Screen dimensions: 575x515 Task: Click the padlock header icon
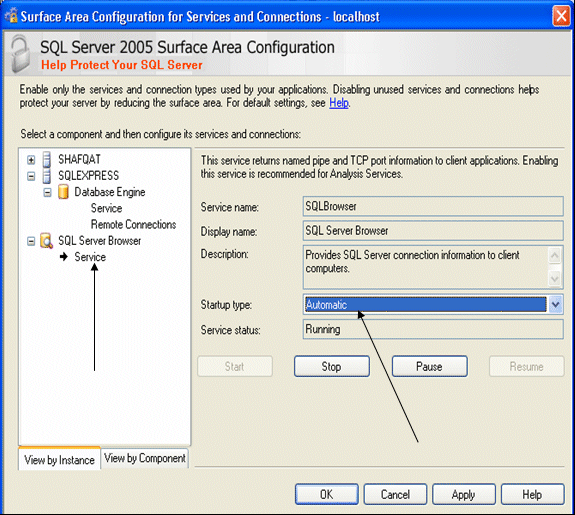(x=21, y=54)
